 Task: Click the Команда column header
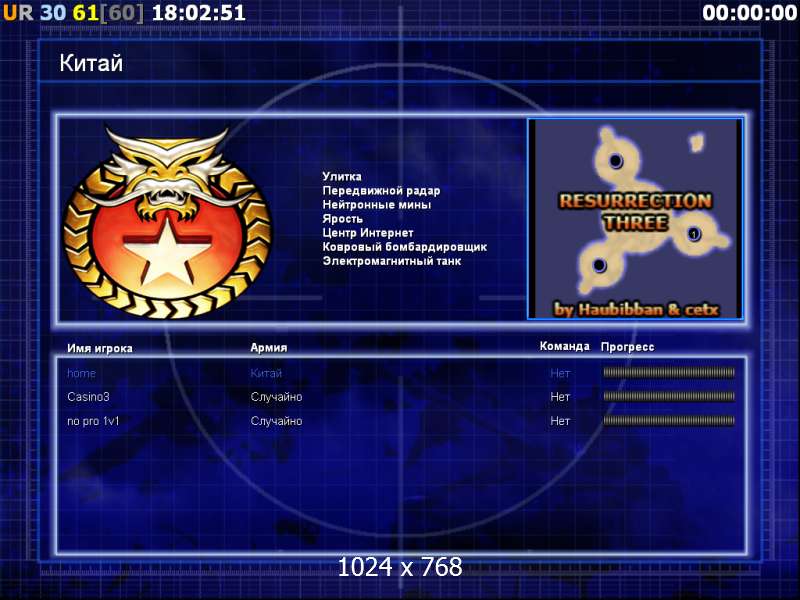tap(564, 346)
